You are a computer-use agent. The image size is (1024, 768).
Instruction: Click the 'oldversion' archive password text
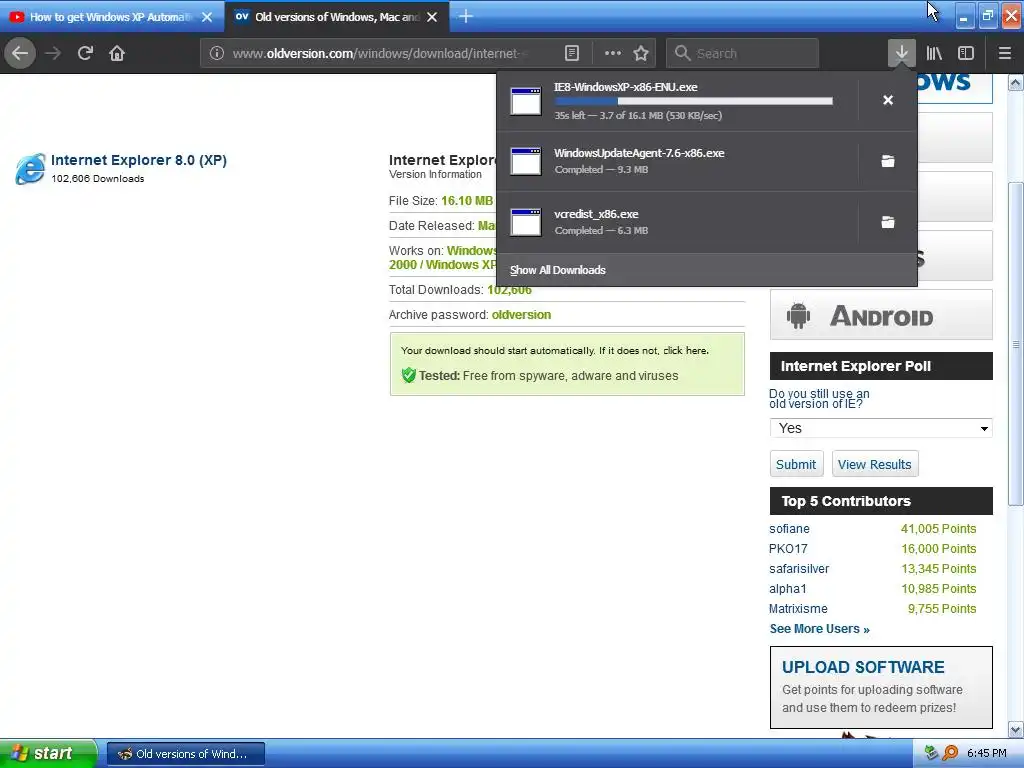(x=521, y=315)
